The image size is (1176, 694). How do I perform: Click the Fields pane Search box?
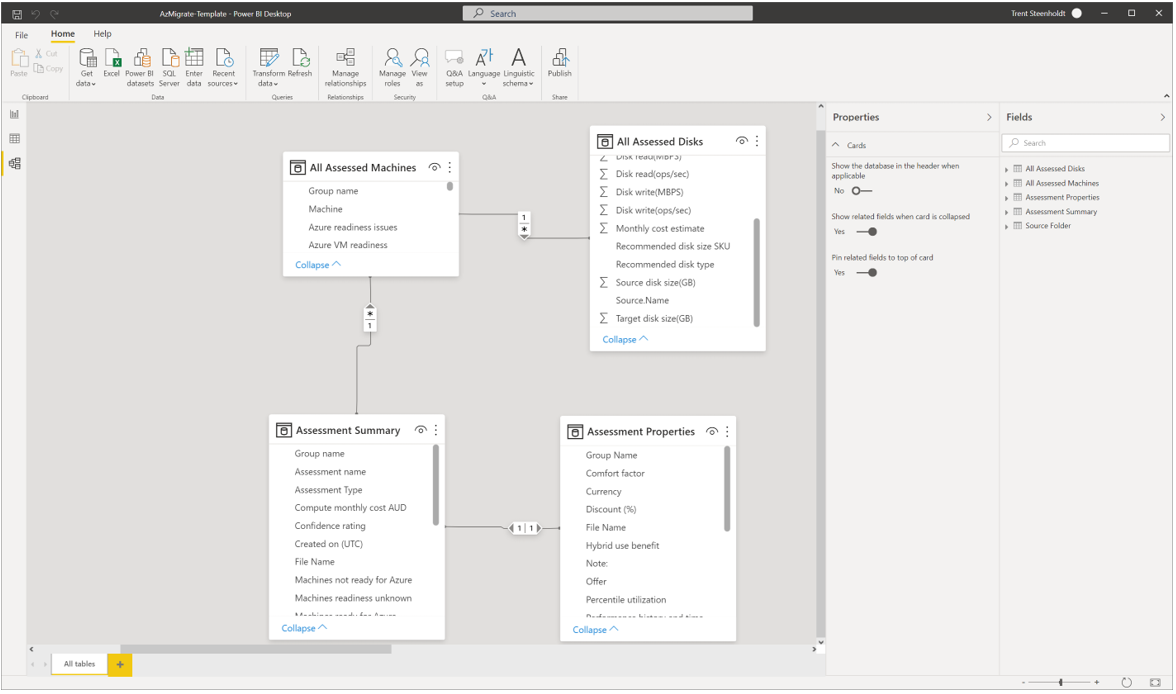(1085, 143)
